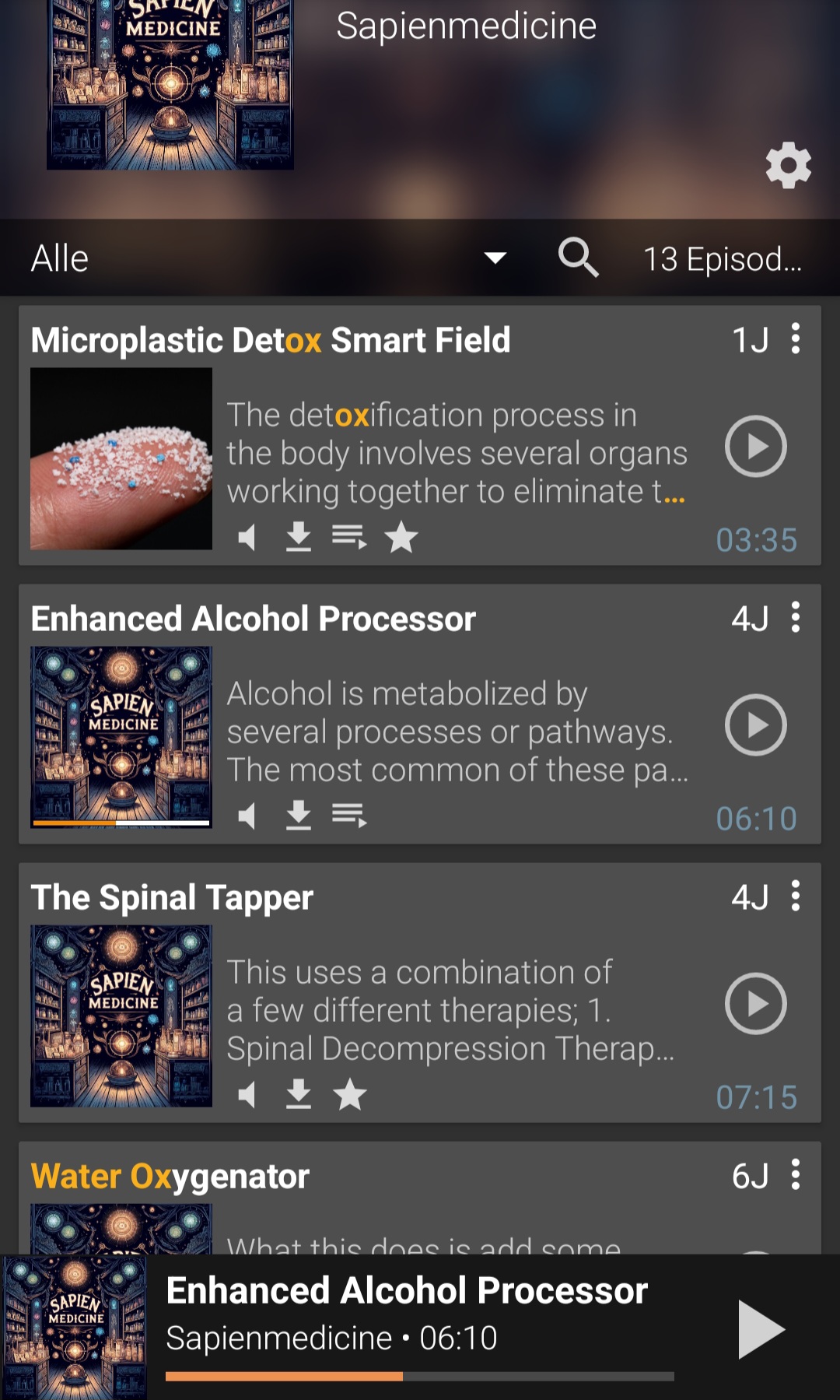Viewport: 840px width, 1400px height.
Task: Play Microplastic Detox Smart Field episode
Action: (x=755, y=446)
